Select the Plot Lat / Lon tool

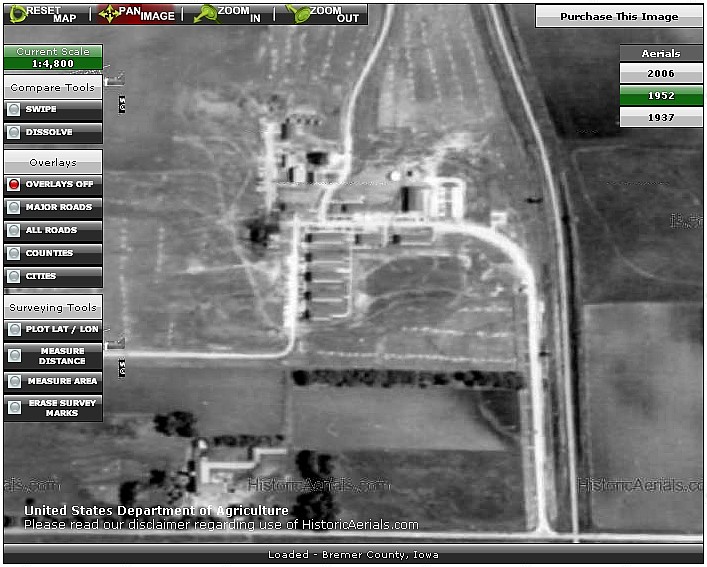click(53, 329)
